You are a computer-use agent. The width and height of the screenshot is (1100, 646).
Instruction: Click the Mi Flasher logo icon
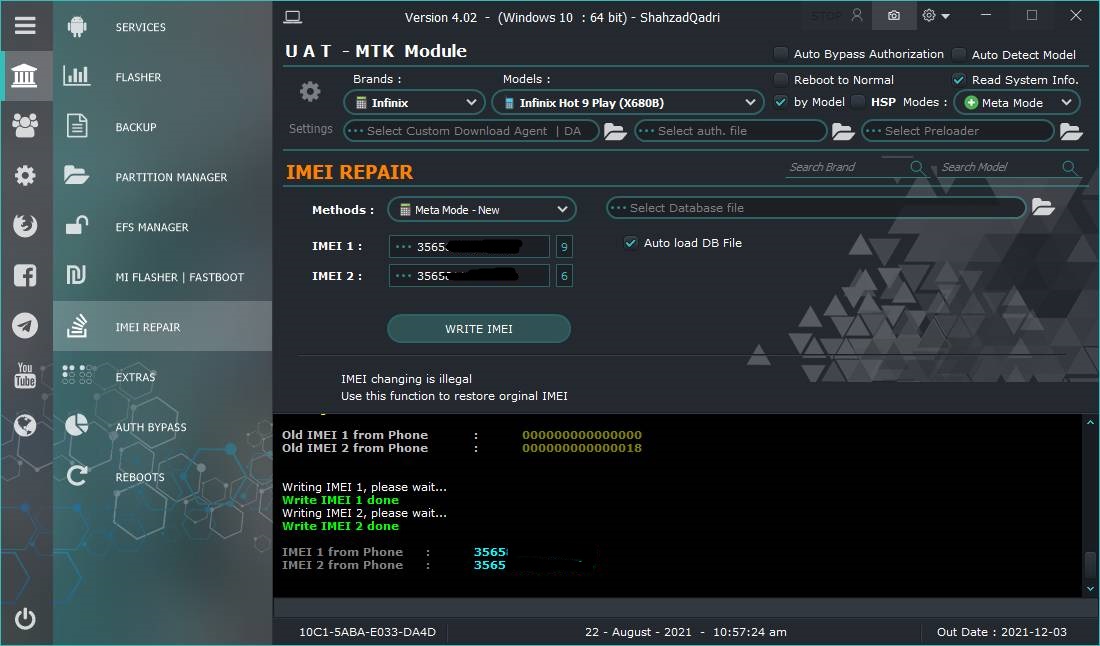pos(76,276)
